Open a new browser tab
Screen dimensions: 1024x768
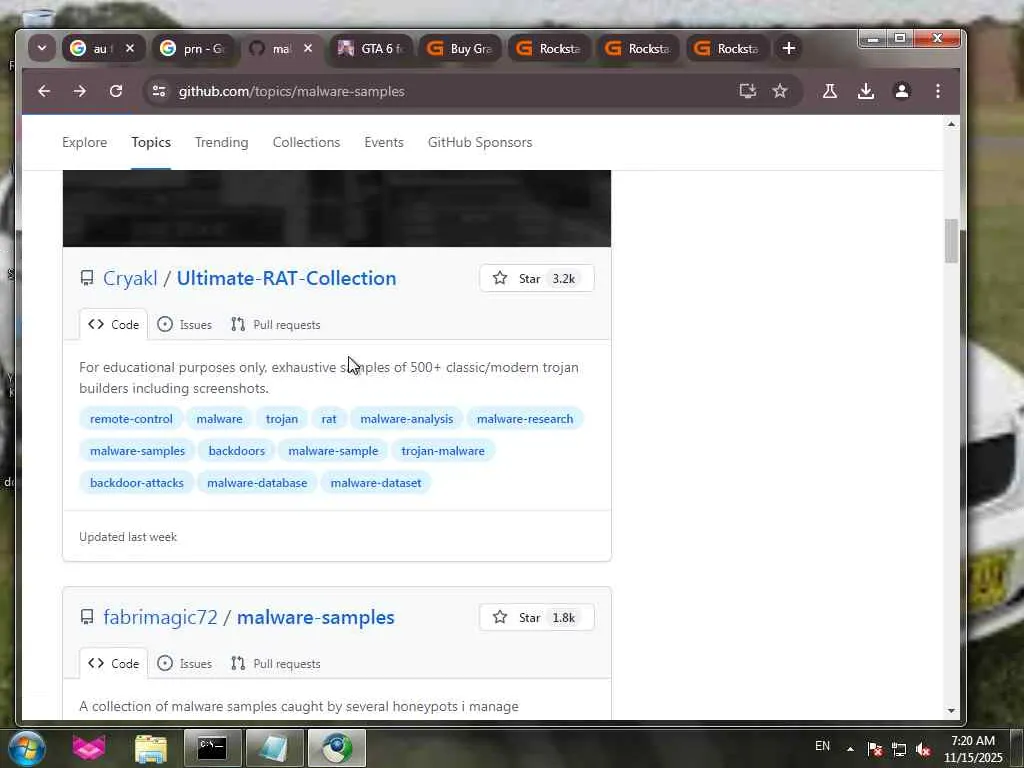(x=788, y=48)
